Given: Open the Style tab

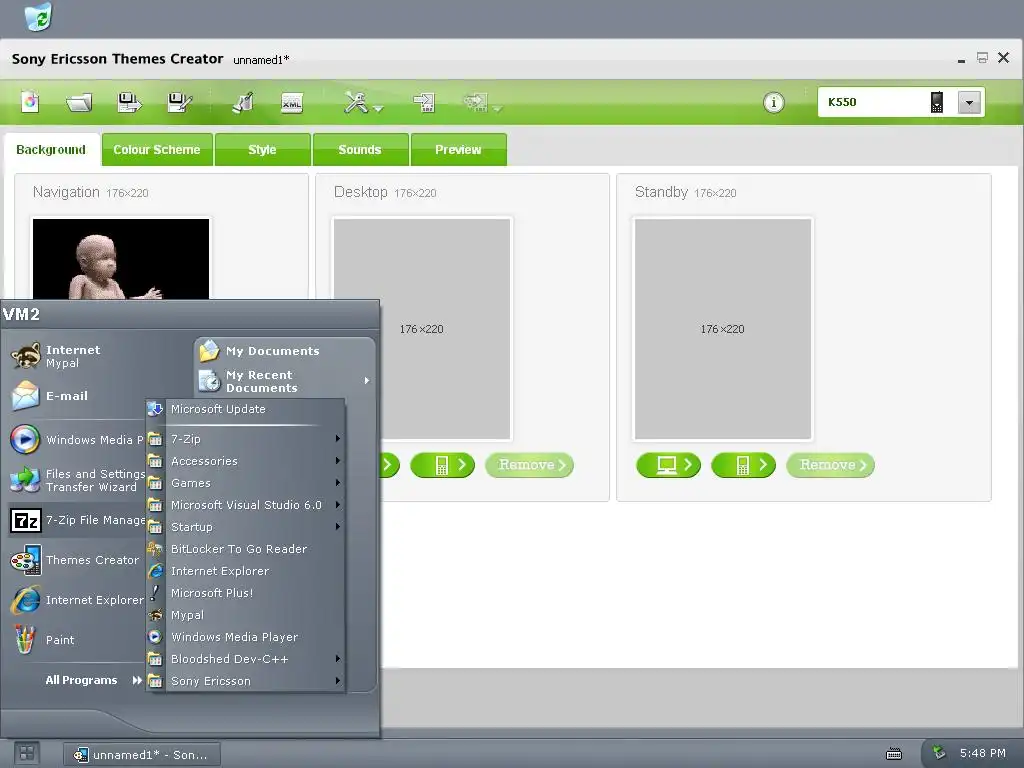Looking at the screenshot, I should coord(262,150).
